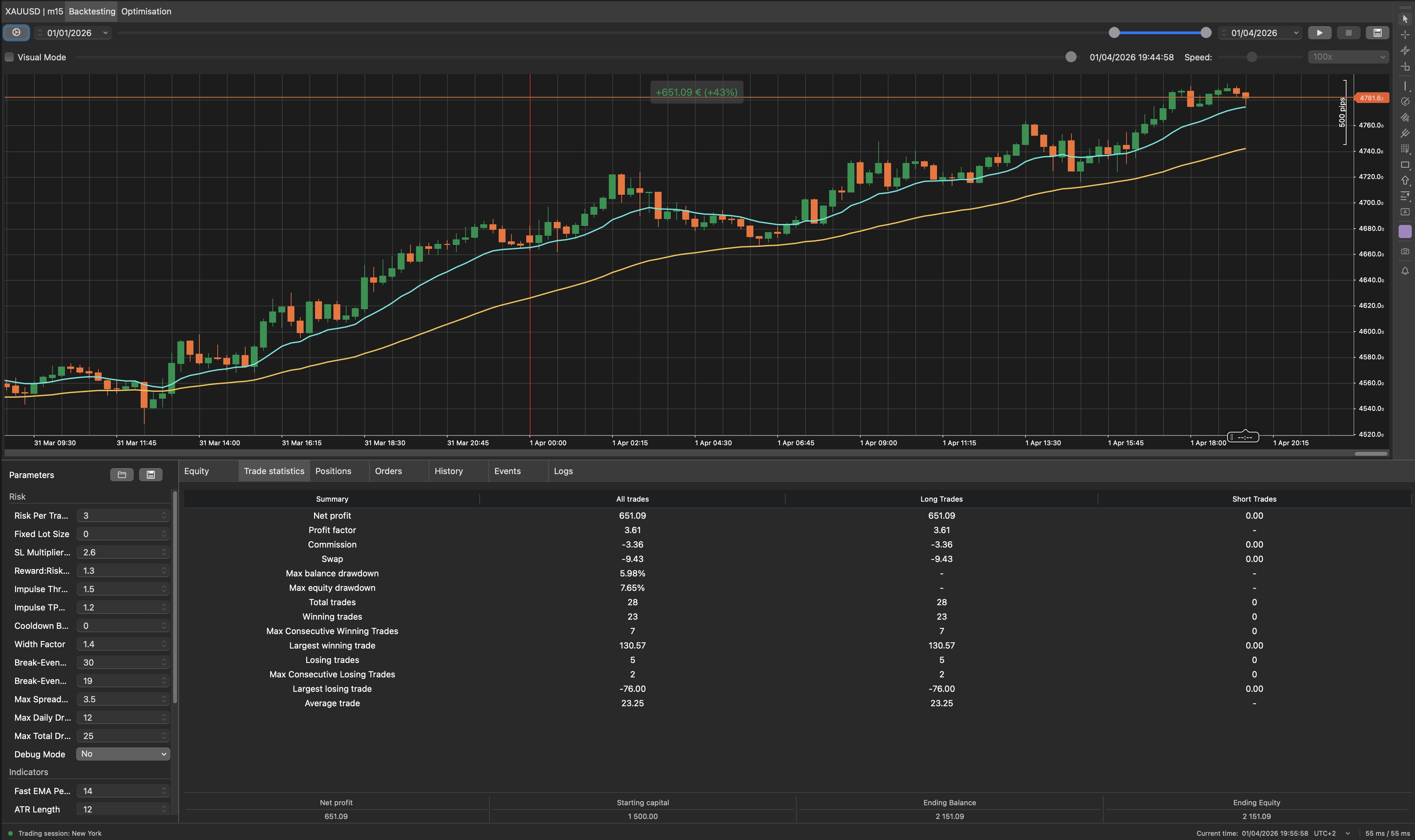This screenshot has height=840, width=1415.
Task: Open the start date 01/01/2026 dropdown
Action: [x=105, y=32]
